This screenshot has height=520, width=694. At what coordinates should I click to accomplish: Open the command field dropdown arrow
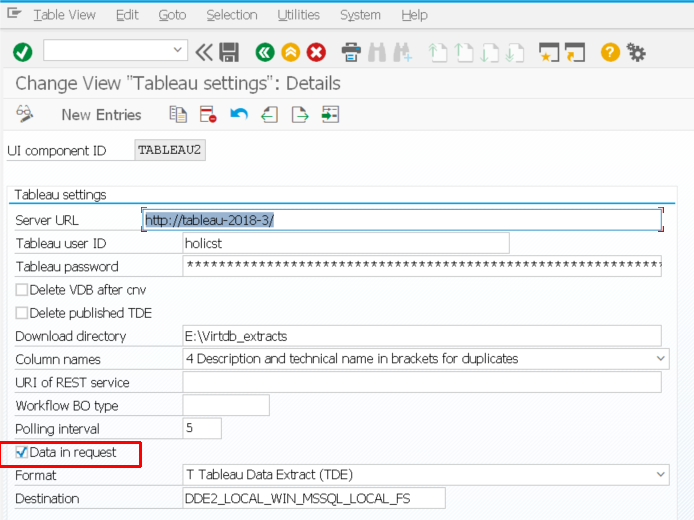(177, 50)
